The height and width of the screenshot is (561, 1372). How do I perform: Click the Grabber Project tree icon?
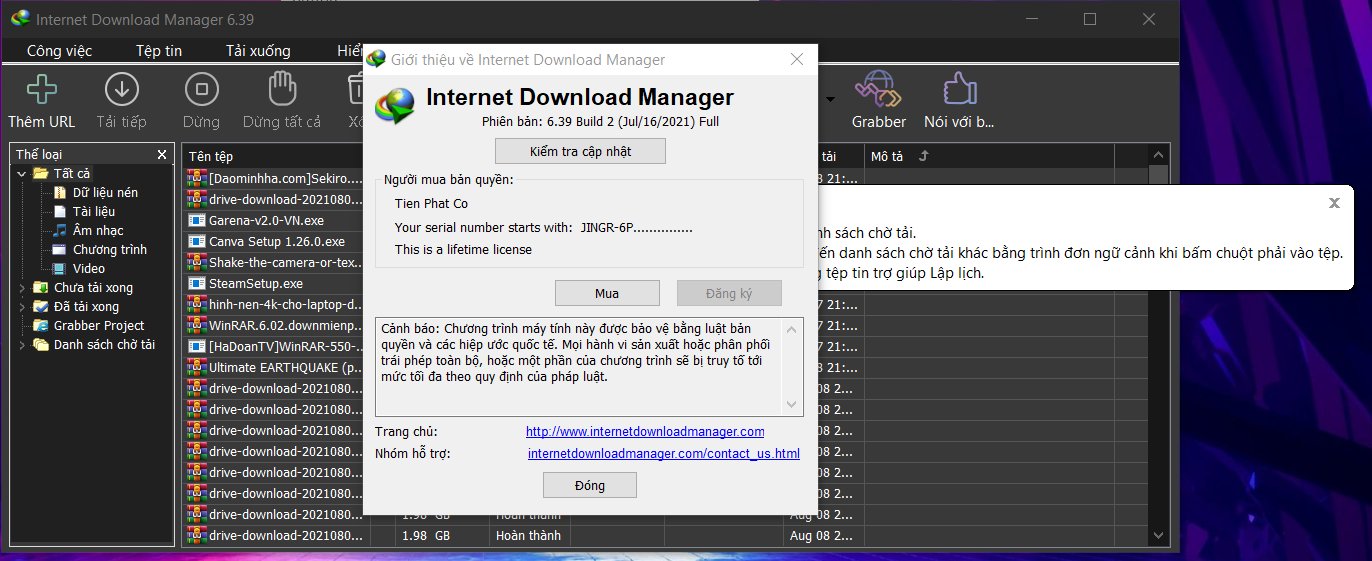(41, 325)
